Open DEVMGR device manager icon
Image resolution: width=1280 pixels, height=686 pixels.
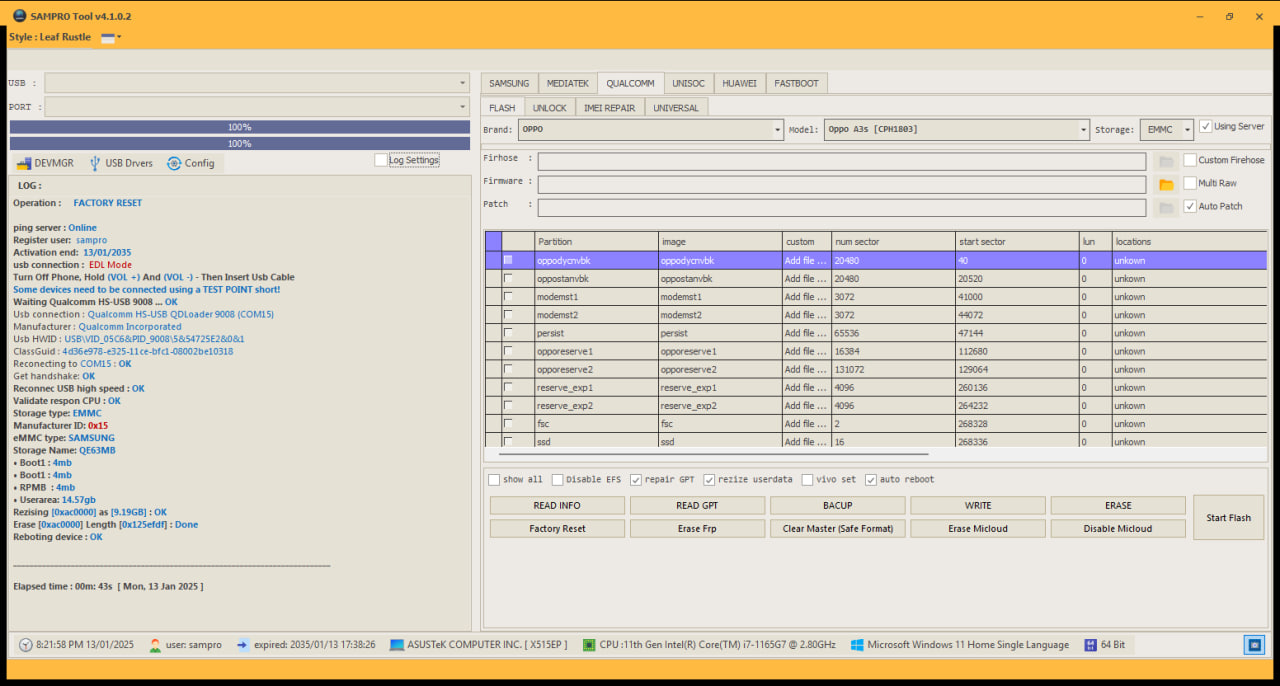coord(23,163)
